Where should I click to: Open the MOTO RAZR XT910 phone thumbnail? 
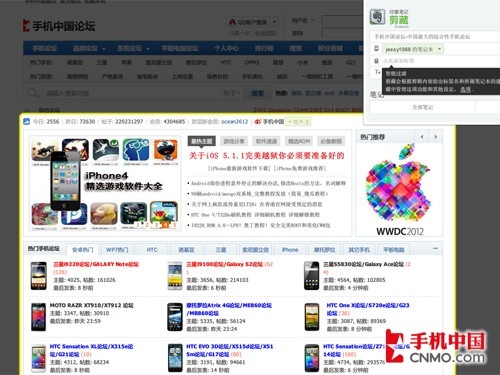38,317
